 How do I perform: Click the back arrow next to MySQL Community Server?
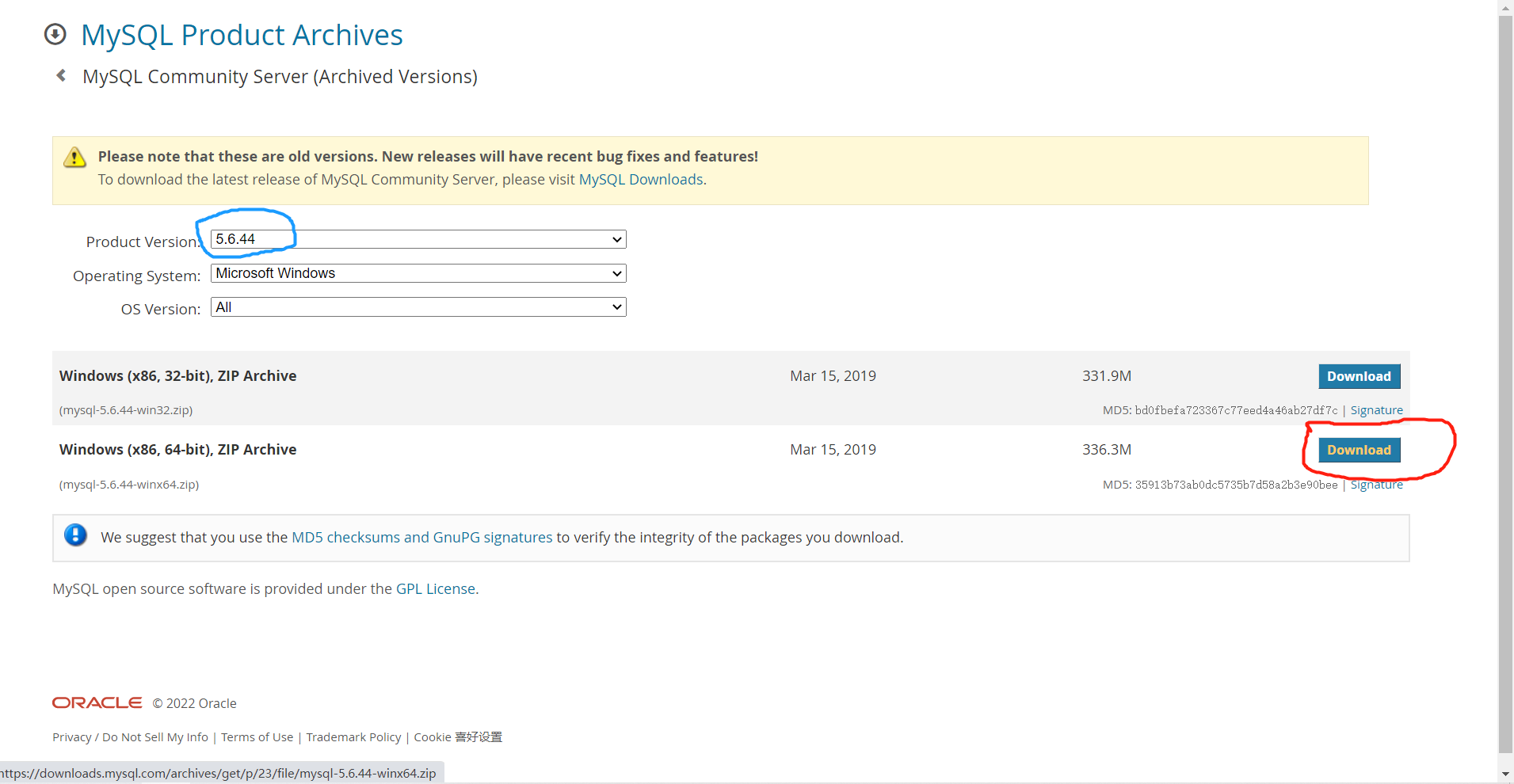61,76
